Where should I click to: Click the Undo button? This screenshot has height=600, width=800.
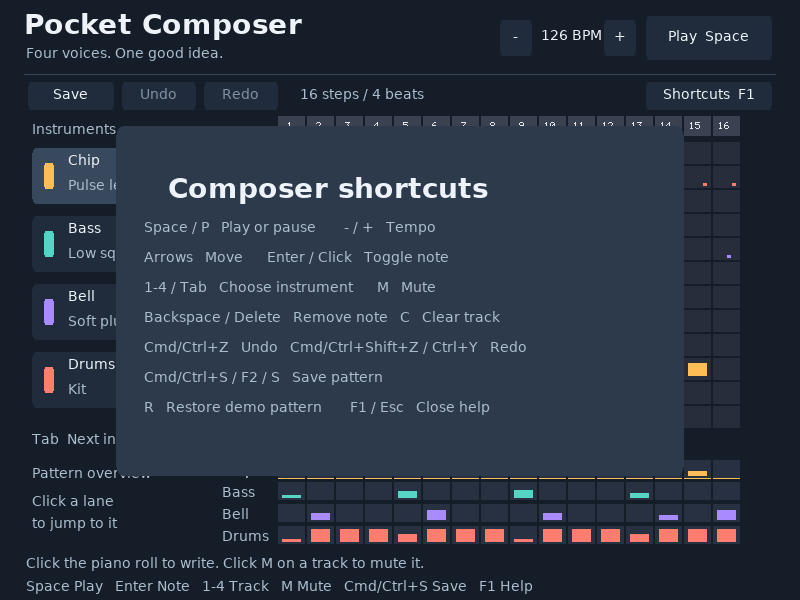pyautogui.click(x=159, y=95)
